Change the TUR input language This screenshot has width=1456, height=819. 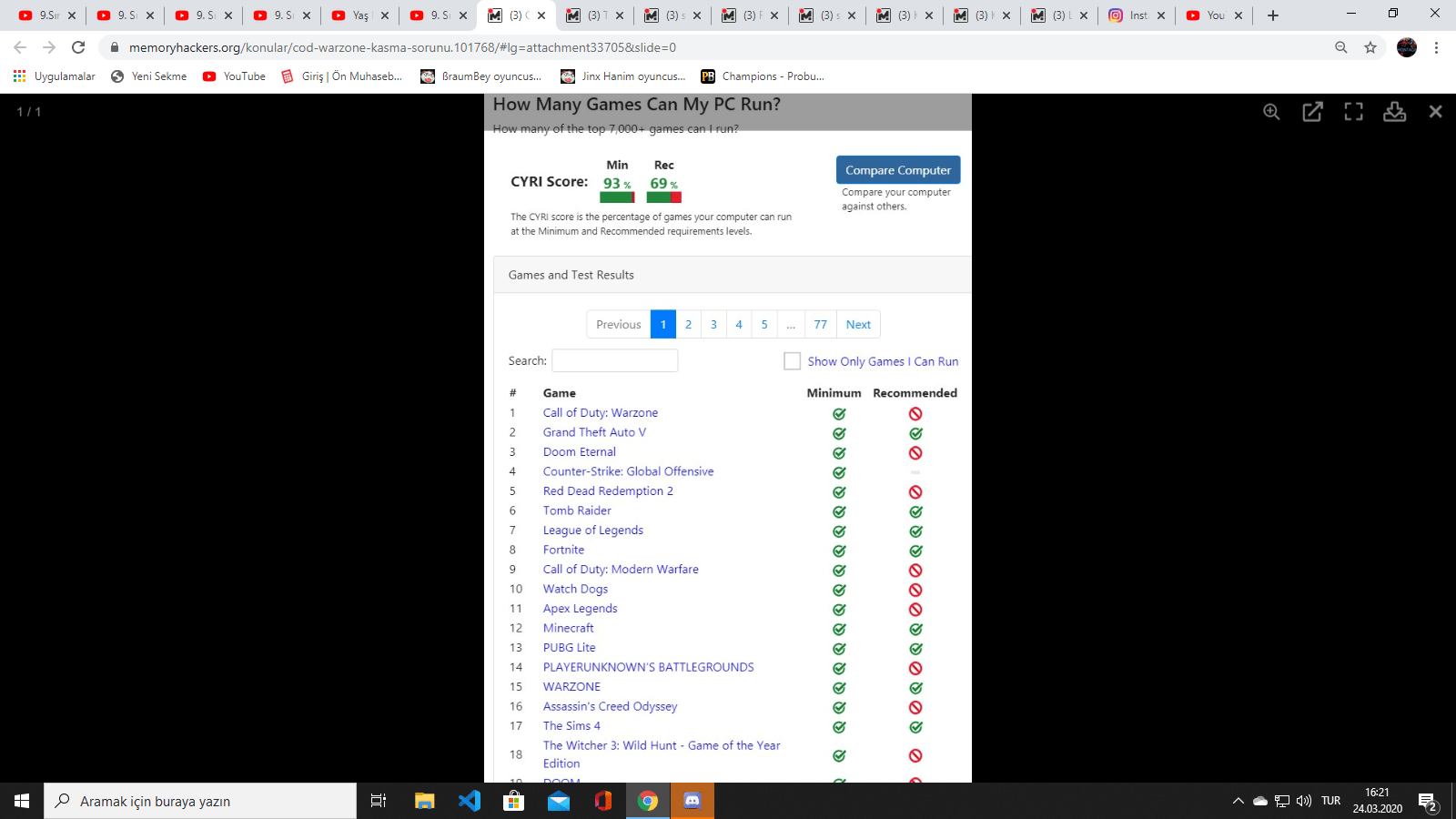(x=1331, y=801)
